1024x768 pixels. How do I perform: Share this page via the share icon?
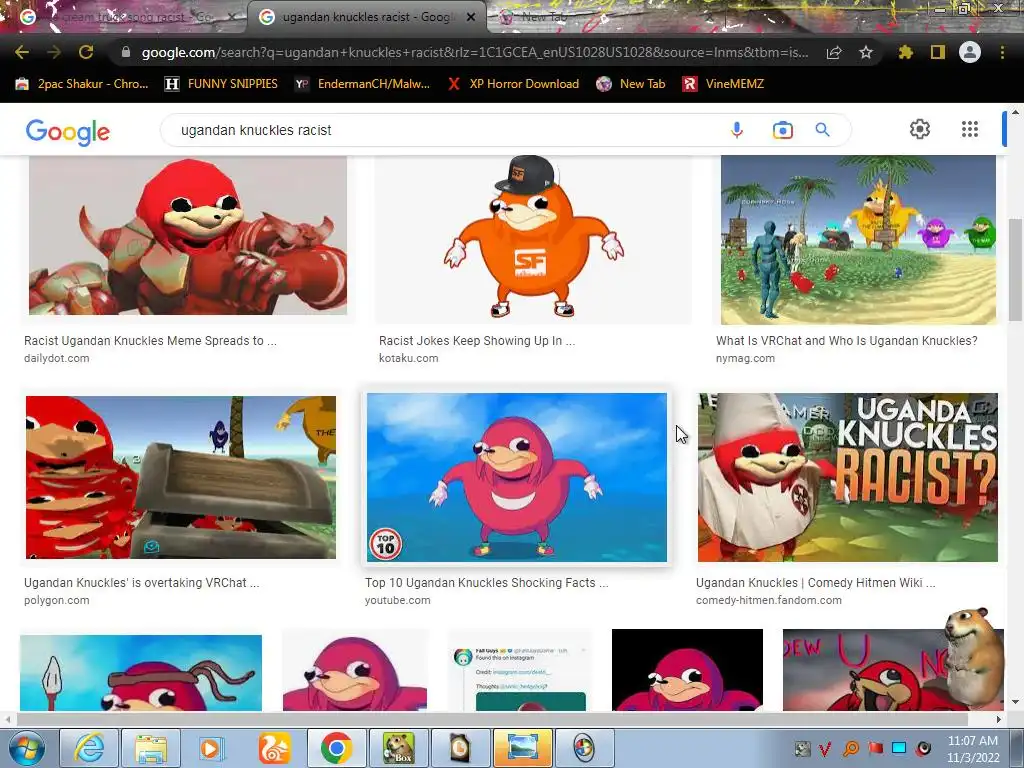click(x=834, y=52)
